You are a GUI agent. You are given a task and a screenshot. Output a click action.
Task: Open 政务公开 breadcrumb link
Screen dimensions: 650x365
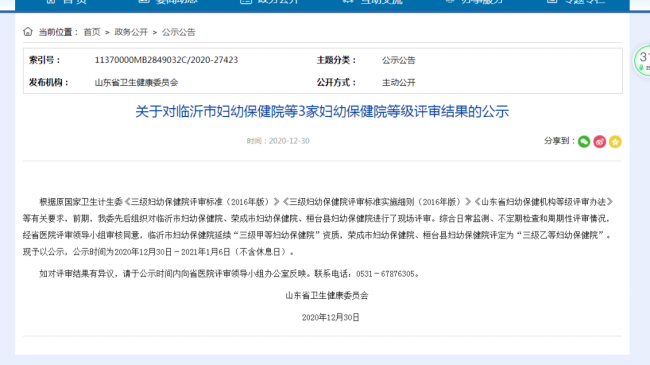click(131, 32)
